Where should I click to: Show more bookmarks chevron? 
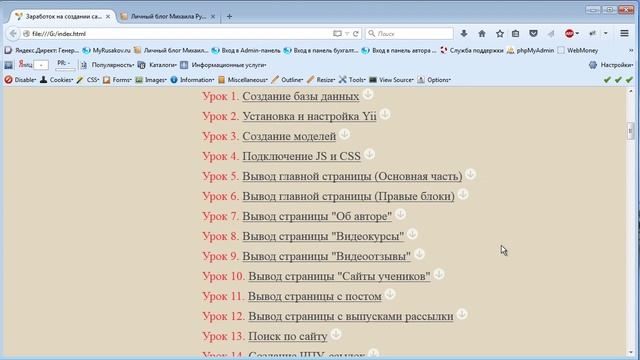631,51
